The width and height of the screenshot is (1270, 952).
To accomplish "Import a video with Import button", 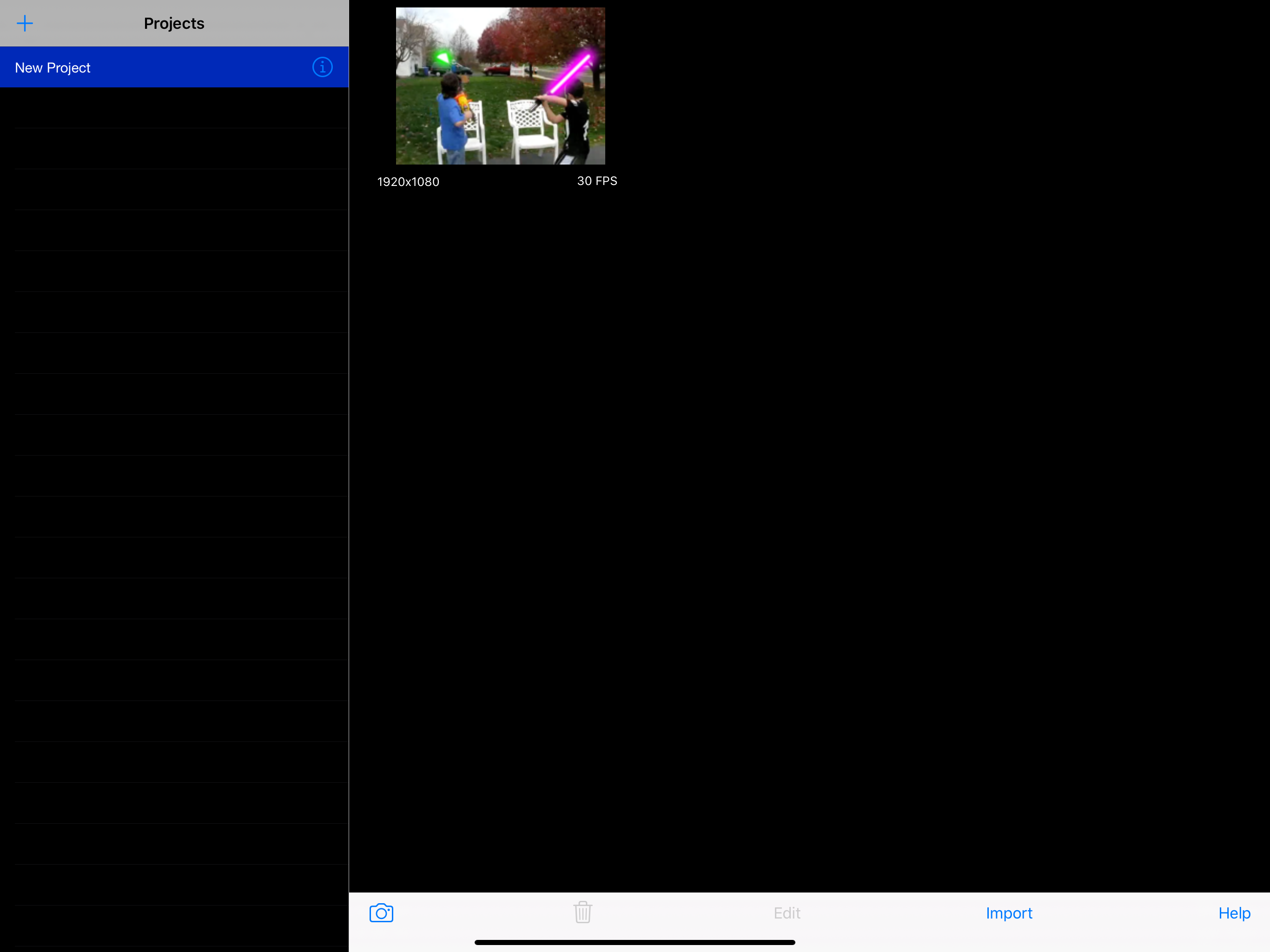I will (x=1009, y=913).
